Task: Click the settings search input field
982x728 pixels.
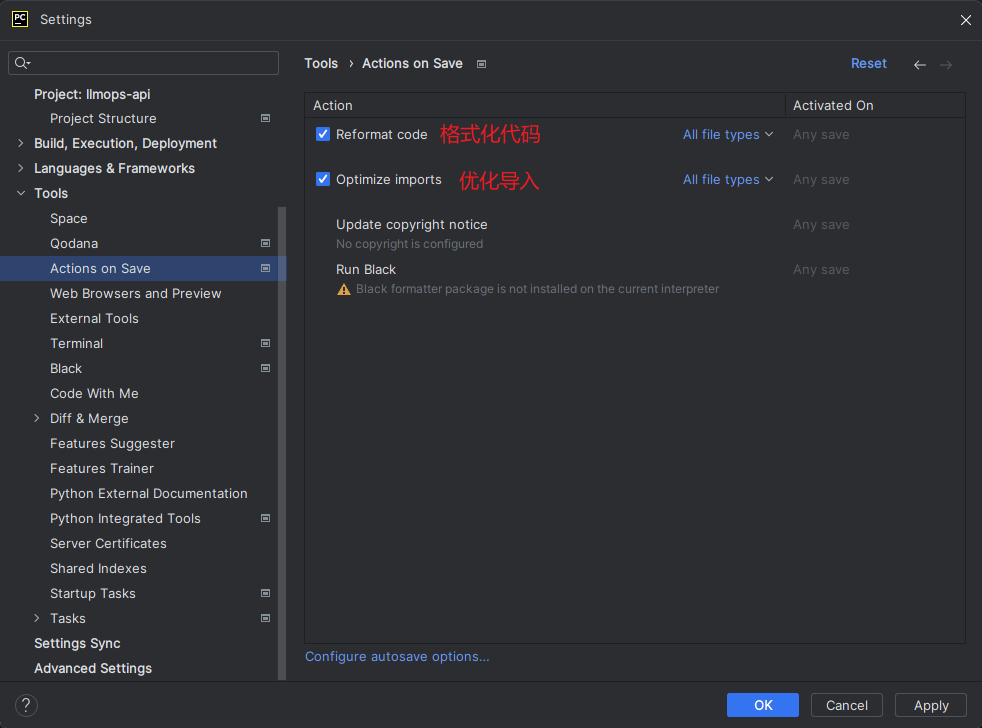Action: coord(150,63)
